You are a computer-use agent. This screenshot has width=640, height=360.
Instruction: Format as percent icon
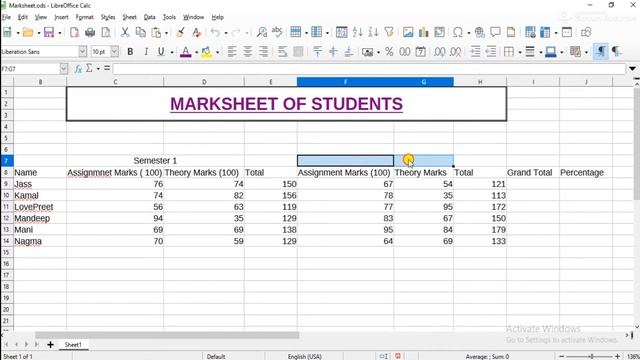click(389, 51)
